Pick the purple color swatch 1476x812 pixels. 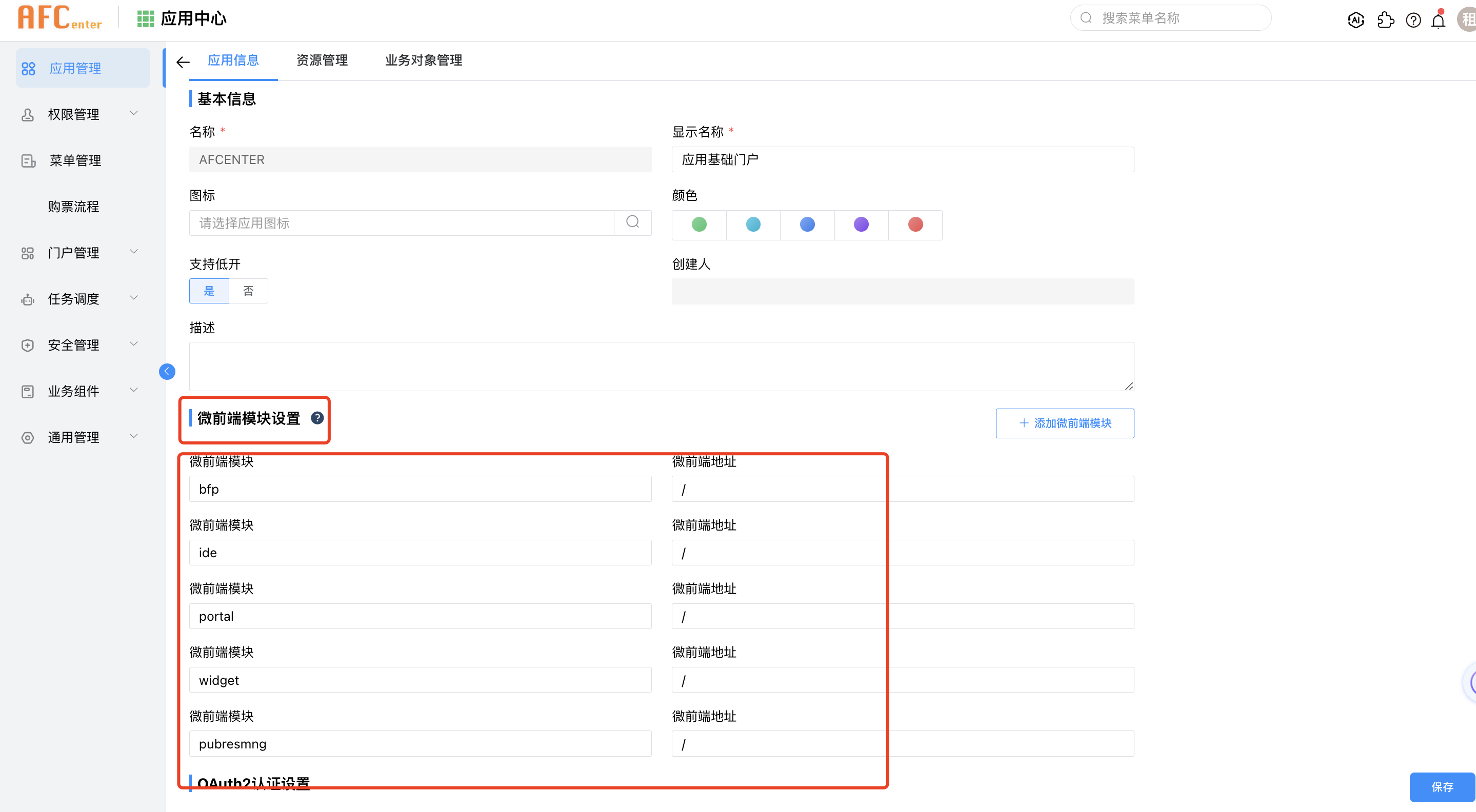861,225
